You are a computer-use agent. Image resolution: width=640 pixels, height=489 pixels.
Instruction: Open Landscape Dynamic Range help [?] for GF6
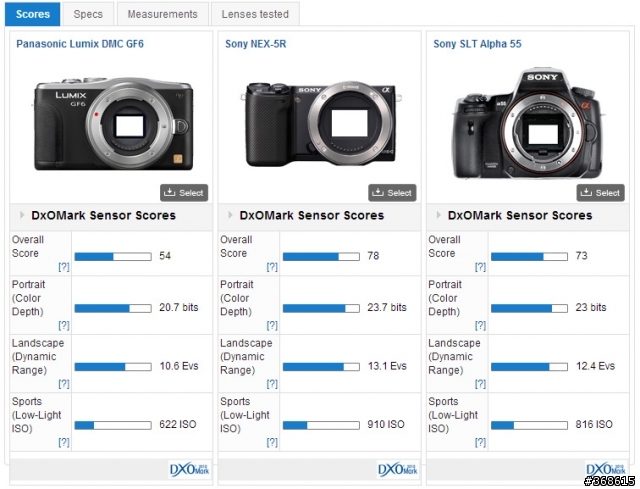[64, 384]
